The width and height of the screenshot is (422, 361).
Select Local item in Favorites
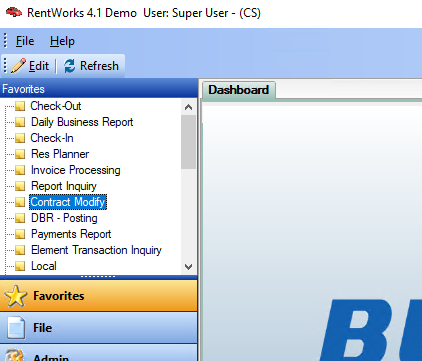click(x=44, y=266)
